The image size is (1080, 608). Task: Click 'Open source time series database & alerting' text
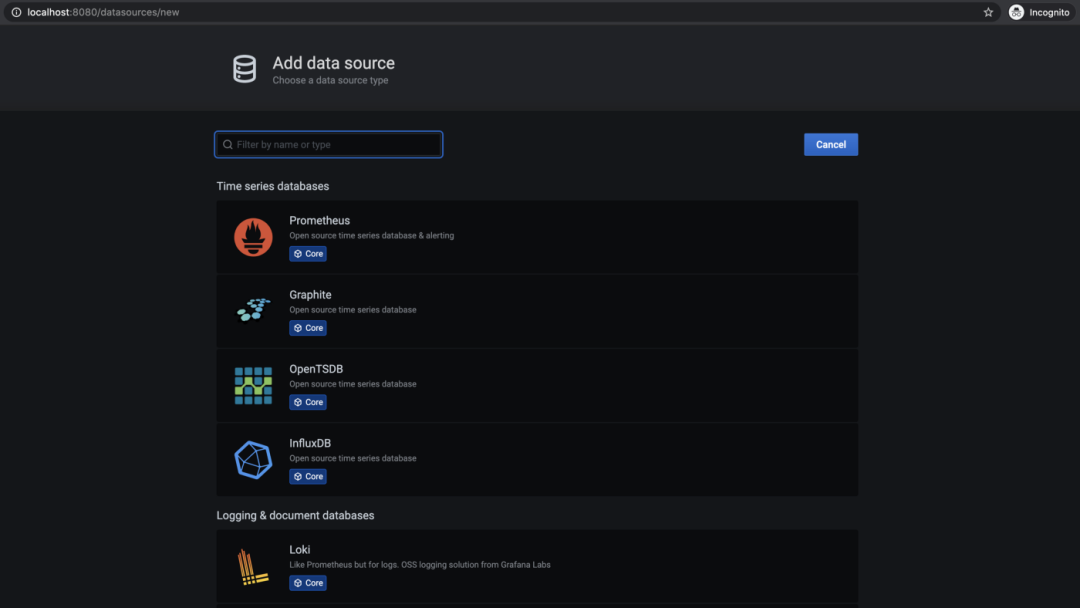[371, 235]
